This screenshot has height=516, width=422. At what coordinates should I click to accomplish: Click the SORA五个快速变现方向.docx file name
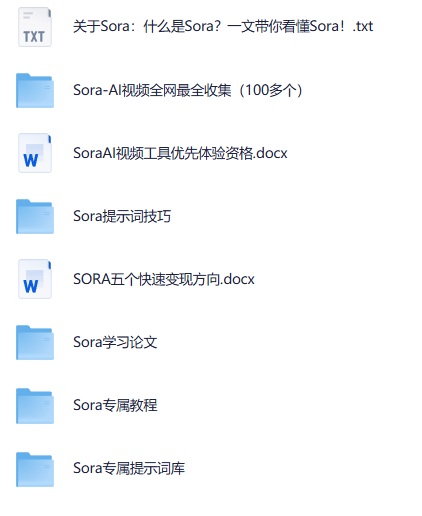pyautogui.click(x=164, y=279)
